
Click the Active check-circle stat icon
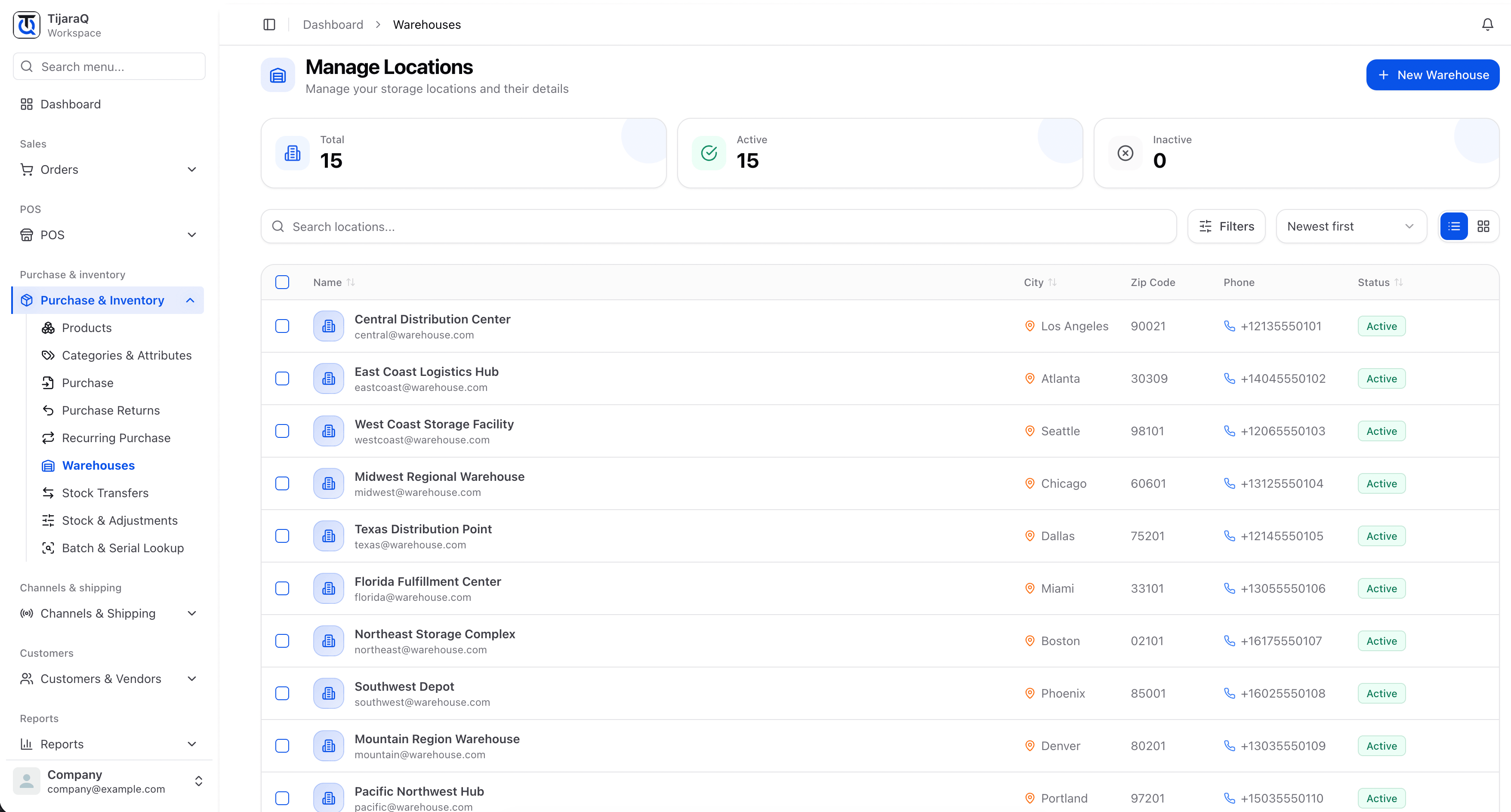[x=709, y=154]
